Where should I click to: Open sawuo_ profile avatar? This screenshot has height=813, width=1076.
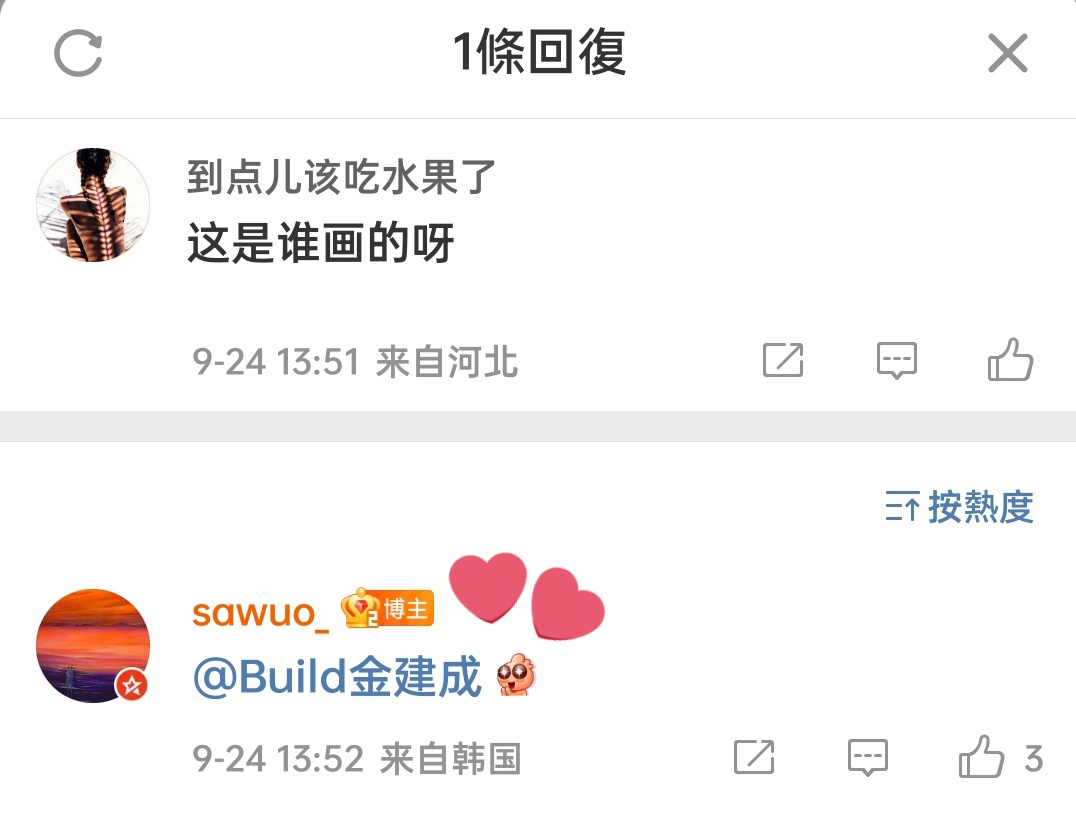[93, 646]
